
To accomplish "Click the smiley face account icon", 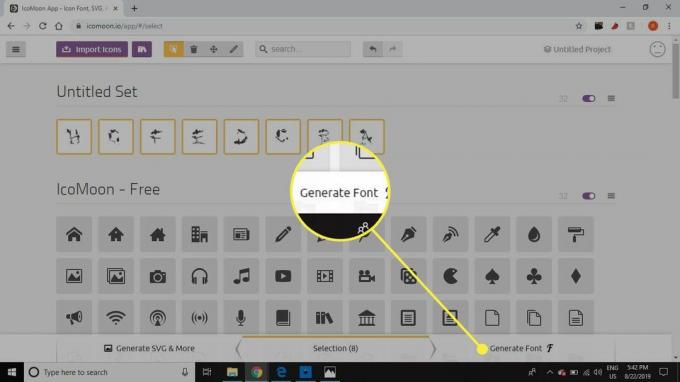I will 657,49.
